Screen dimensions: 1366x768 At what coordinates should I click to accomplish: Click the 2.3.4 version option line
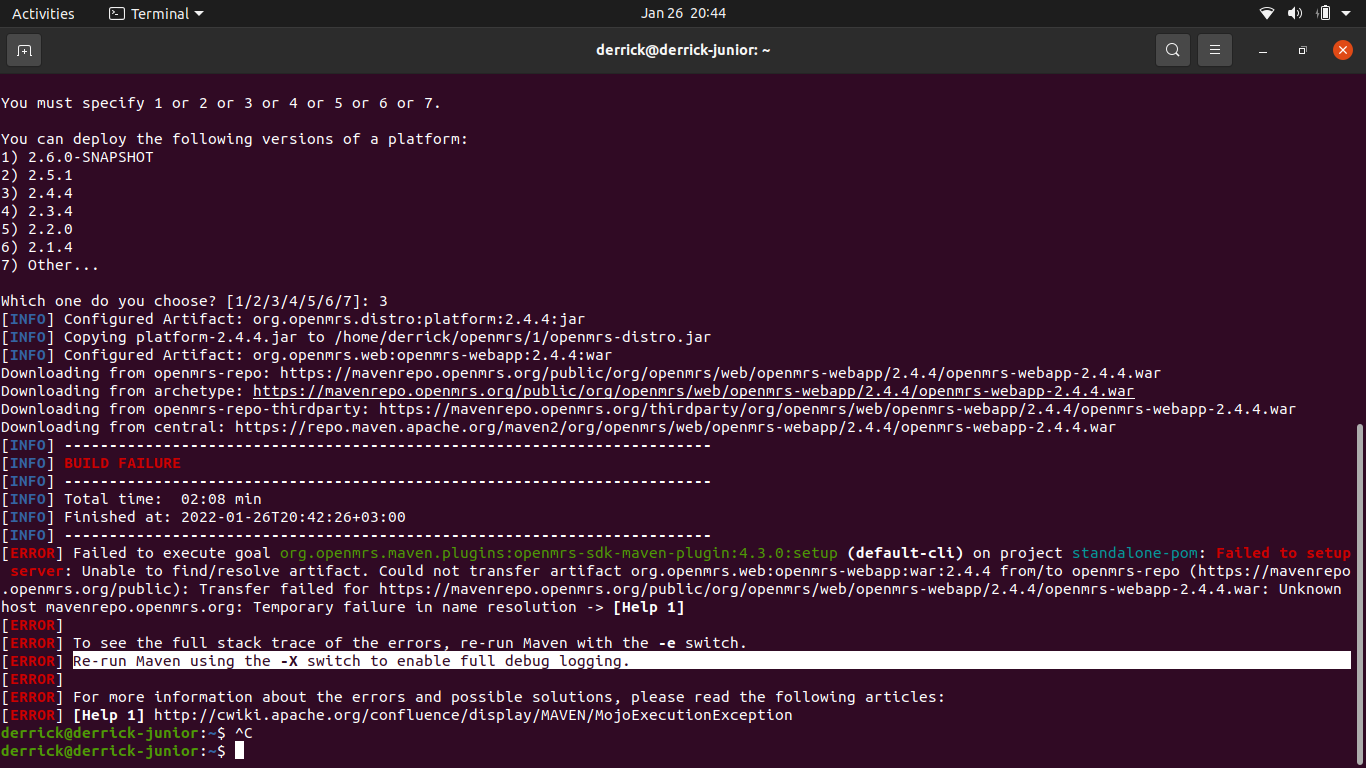coord(37,211)
